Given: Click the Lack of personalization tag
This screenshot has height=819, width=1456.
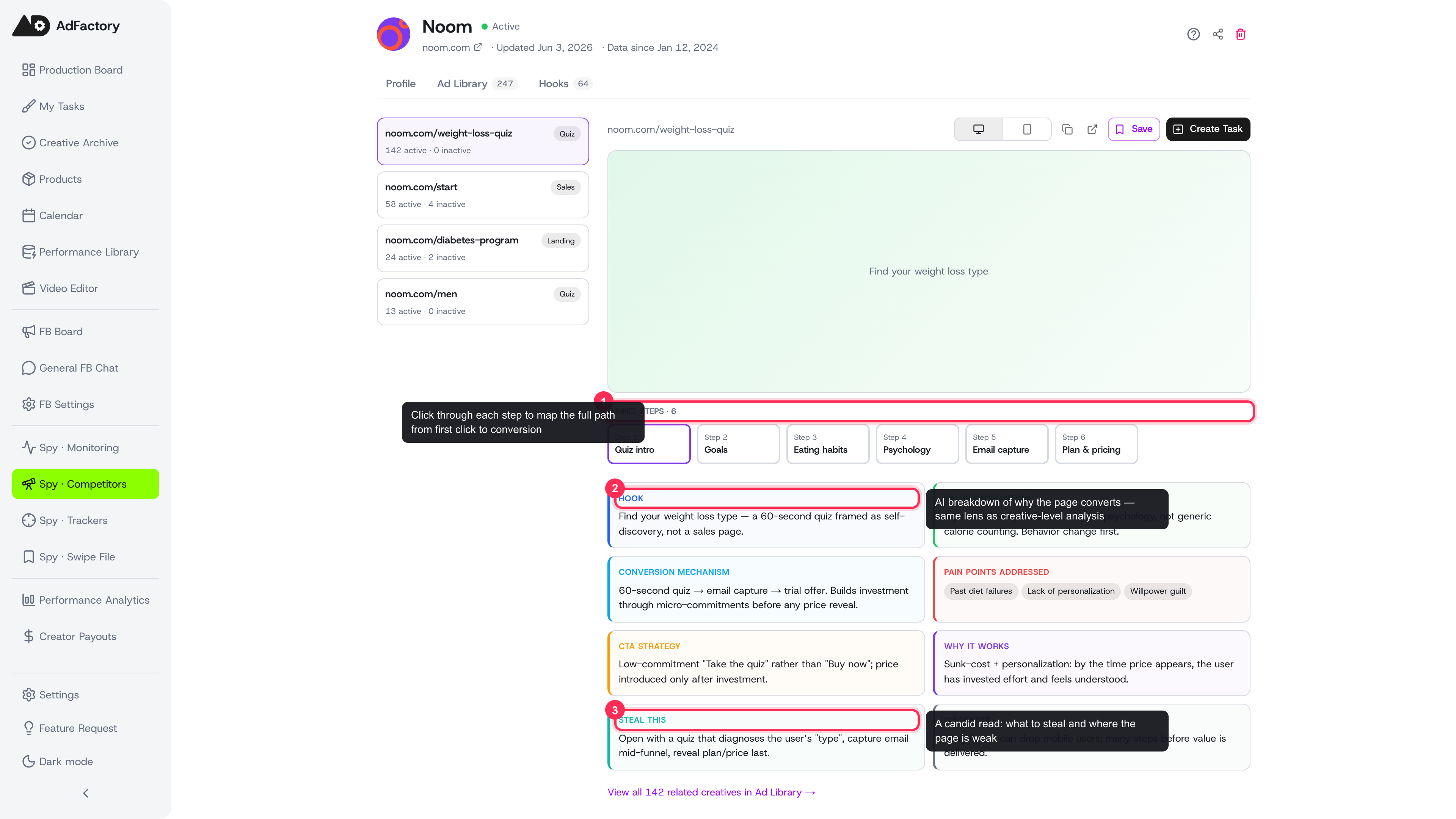Looking at the screenshot, I should 1070,591.
